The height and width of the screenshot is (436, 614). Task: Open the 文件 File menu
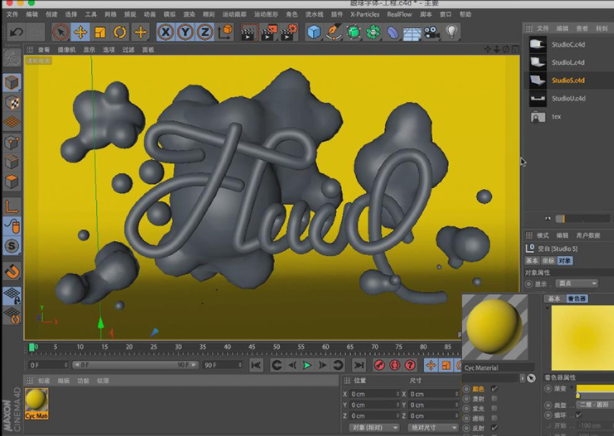click(x=12, y=14)
